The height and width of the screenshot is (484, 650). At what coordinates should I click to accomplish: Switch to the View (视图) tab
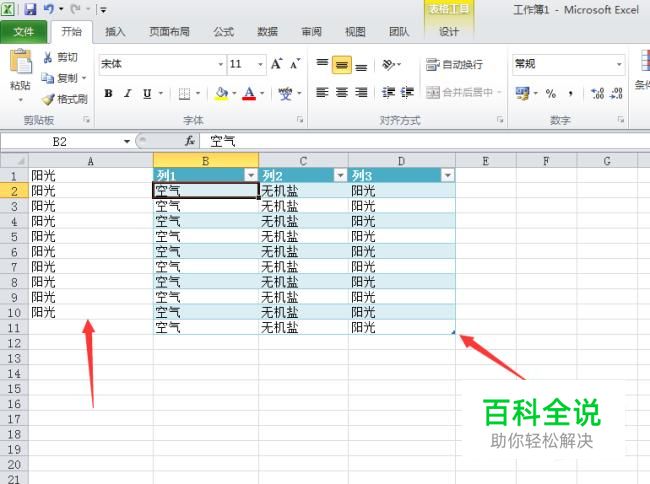coord(356,32)
